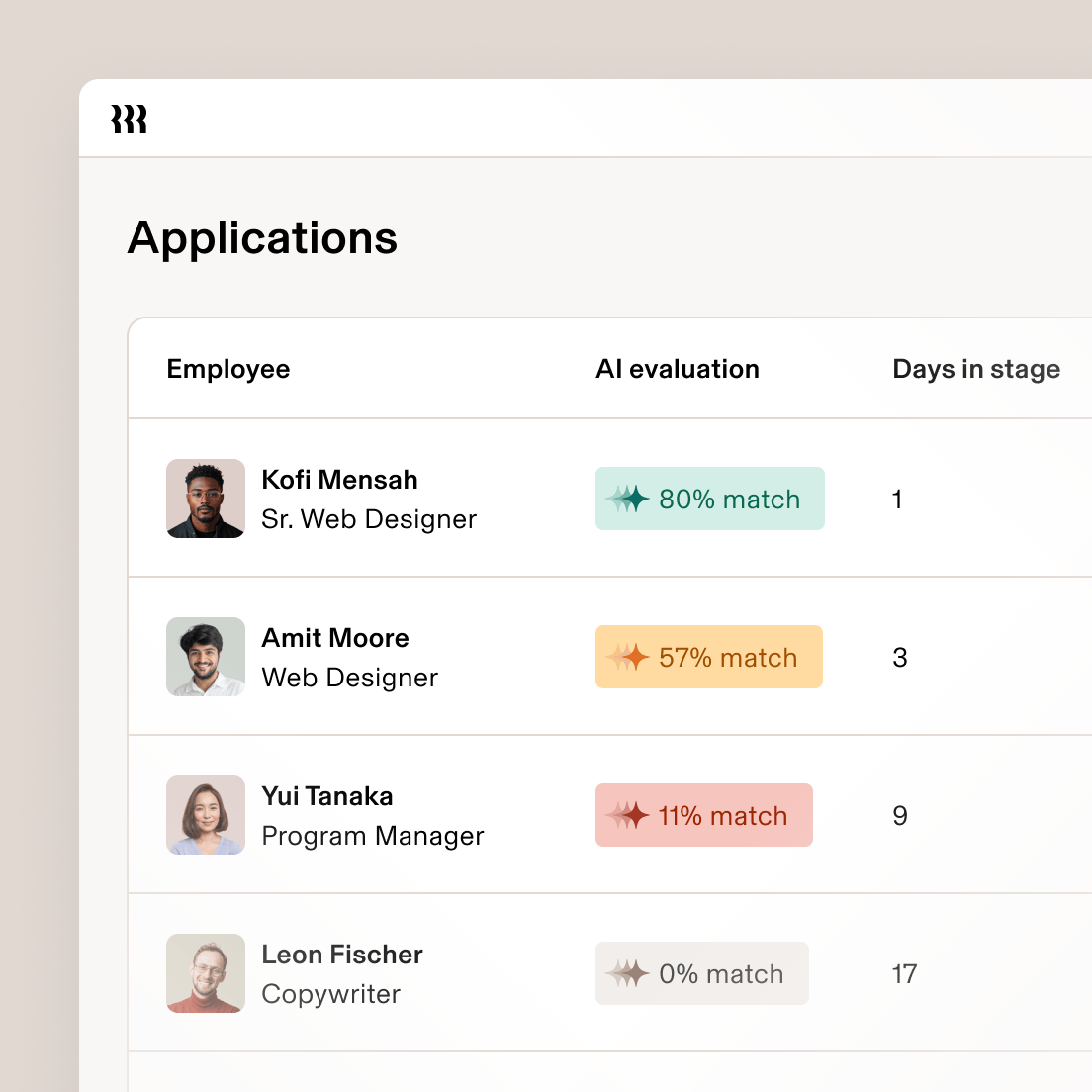Click Leon Fischer's 0% match badge
Screen dimensions: 1092x1092
pos(701,973)
